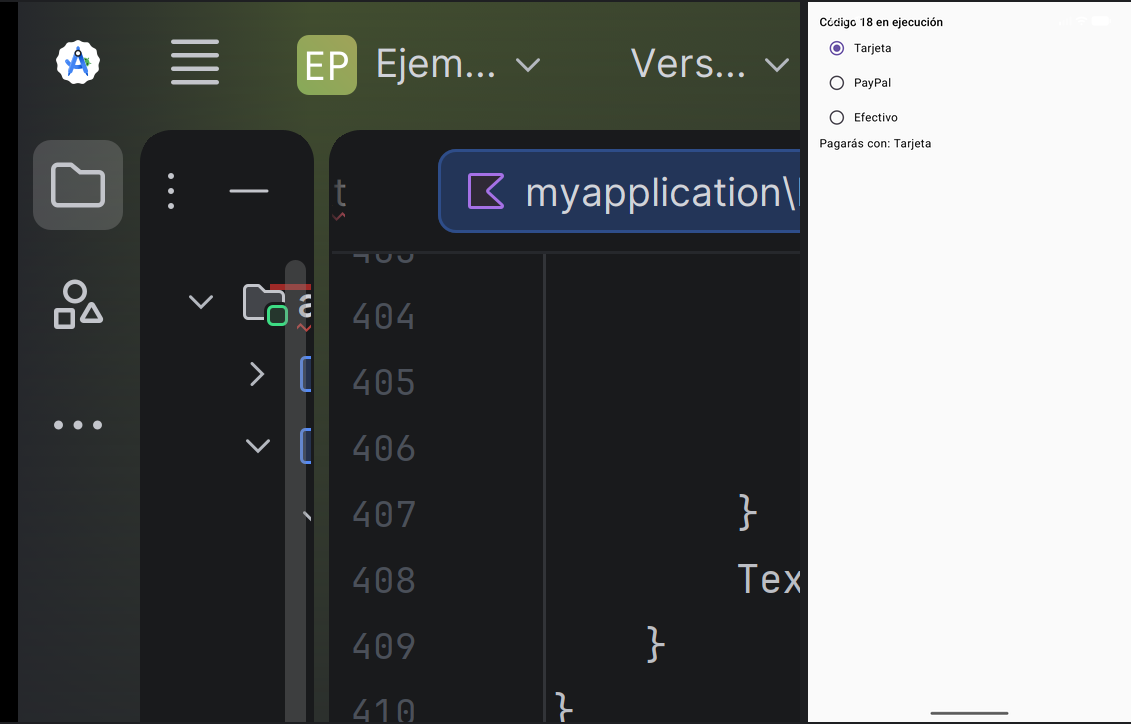Show more tool windows via three dots

pyautogui.click(x=78, y=425)
